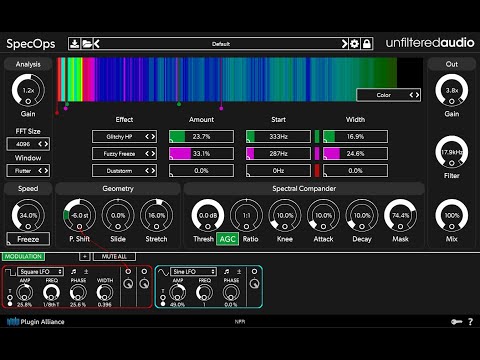Click the unfilteredaudio logo

[x=430, y=43]
